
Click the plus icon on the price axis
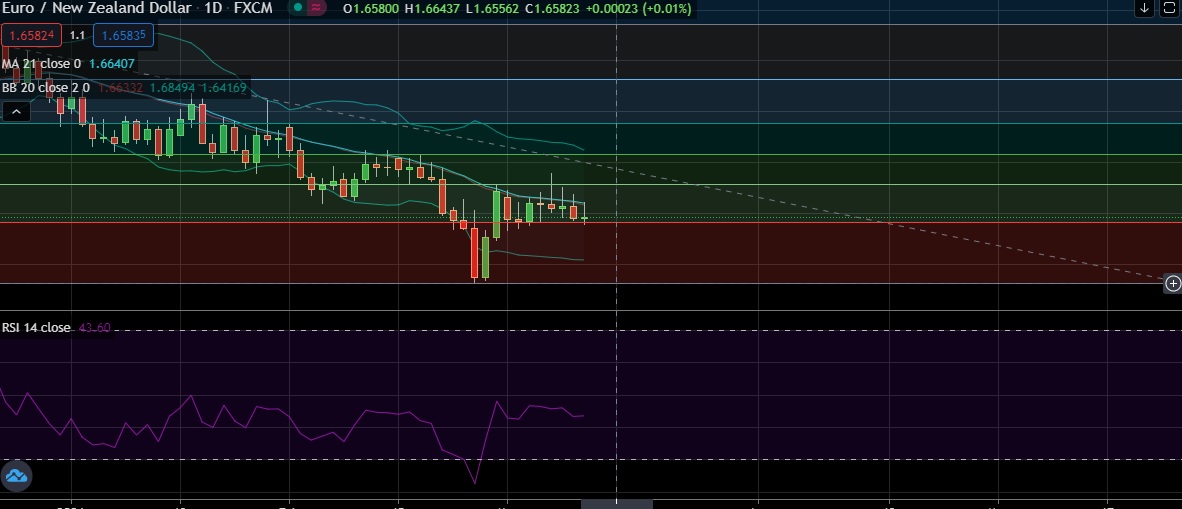pyautogui.click(x=1173, y=284)
